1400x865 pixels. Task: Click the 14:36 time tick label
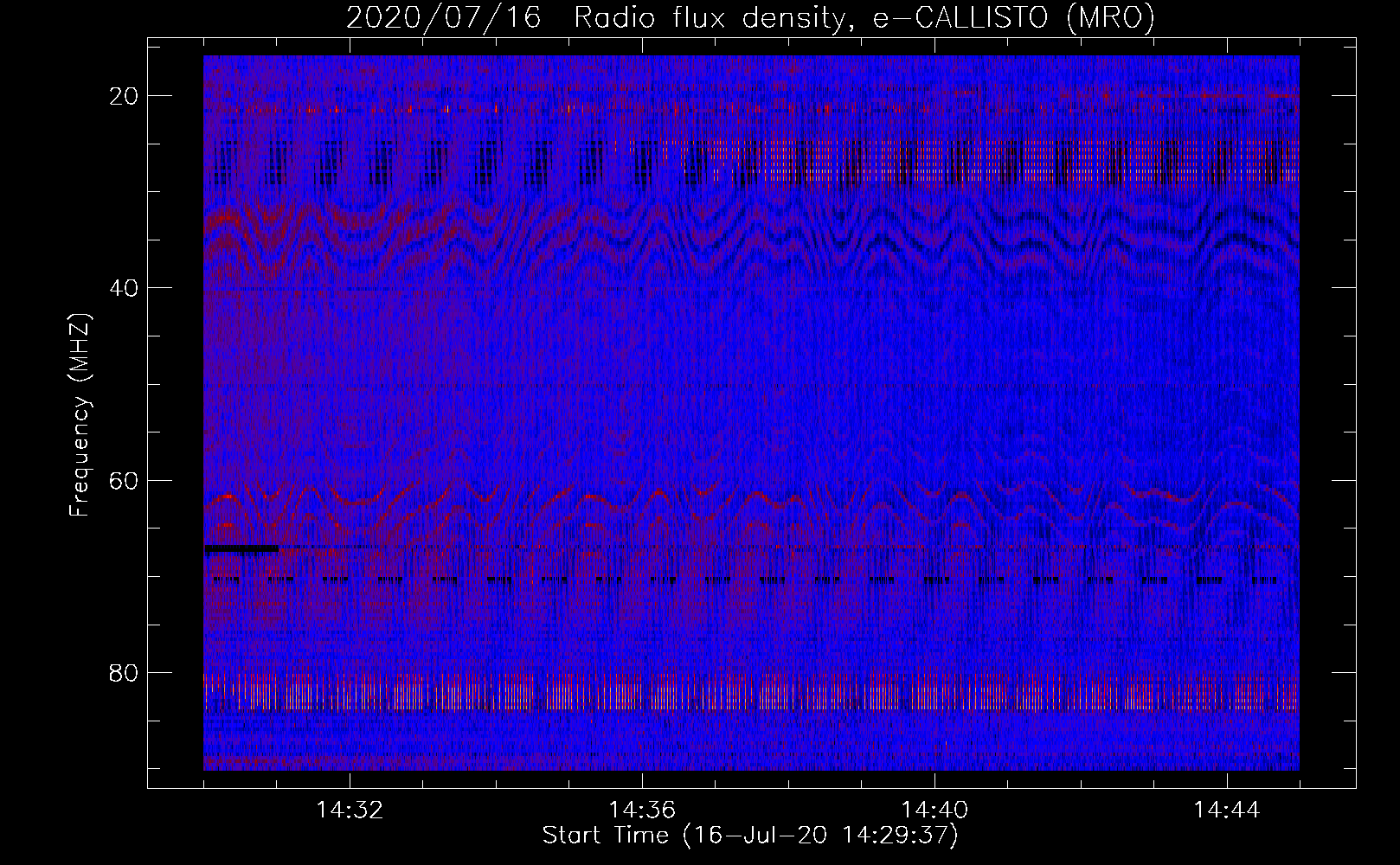642,811
